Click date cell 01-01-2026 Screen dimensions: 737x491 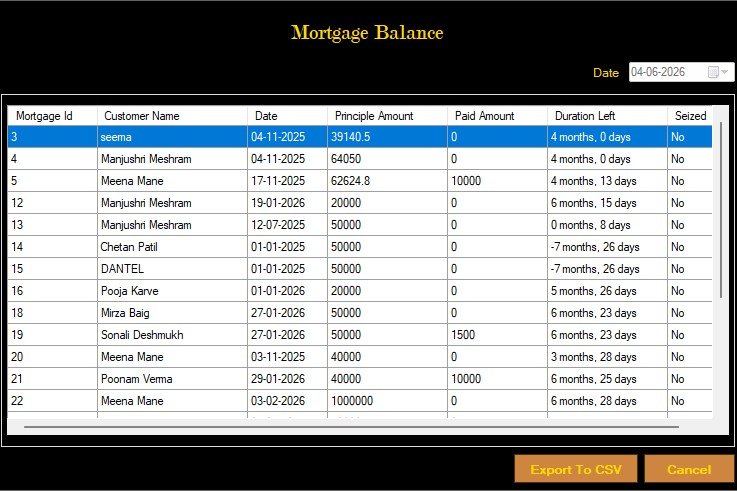click(x=287, y=291)
